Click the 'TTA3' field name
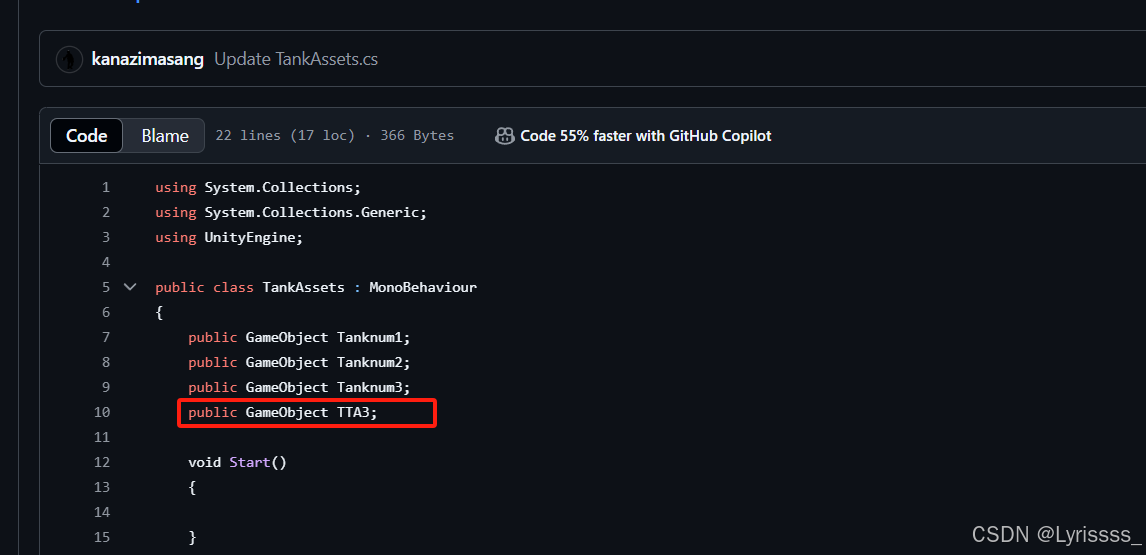Screen dimensions: 1146x555 click(354, 412)
